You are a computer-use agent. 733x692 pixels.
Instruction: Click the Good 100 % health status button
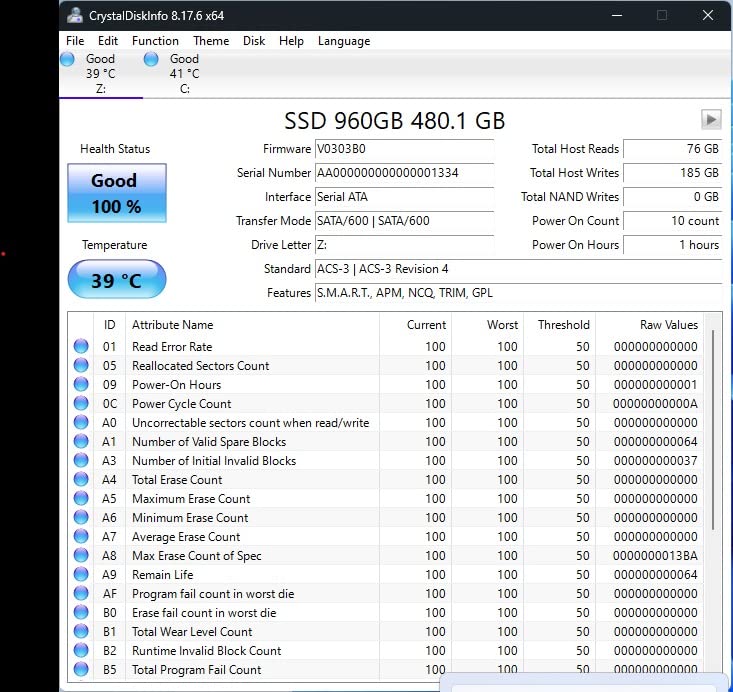(x=117, y=193)
